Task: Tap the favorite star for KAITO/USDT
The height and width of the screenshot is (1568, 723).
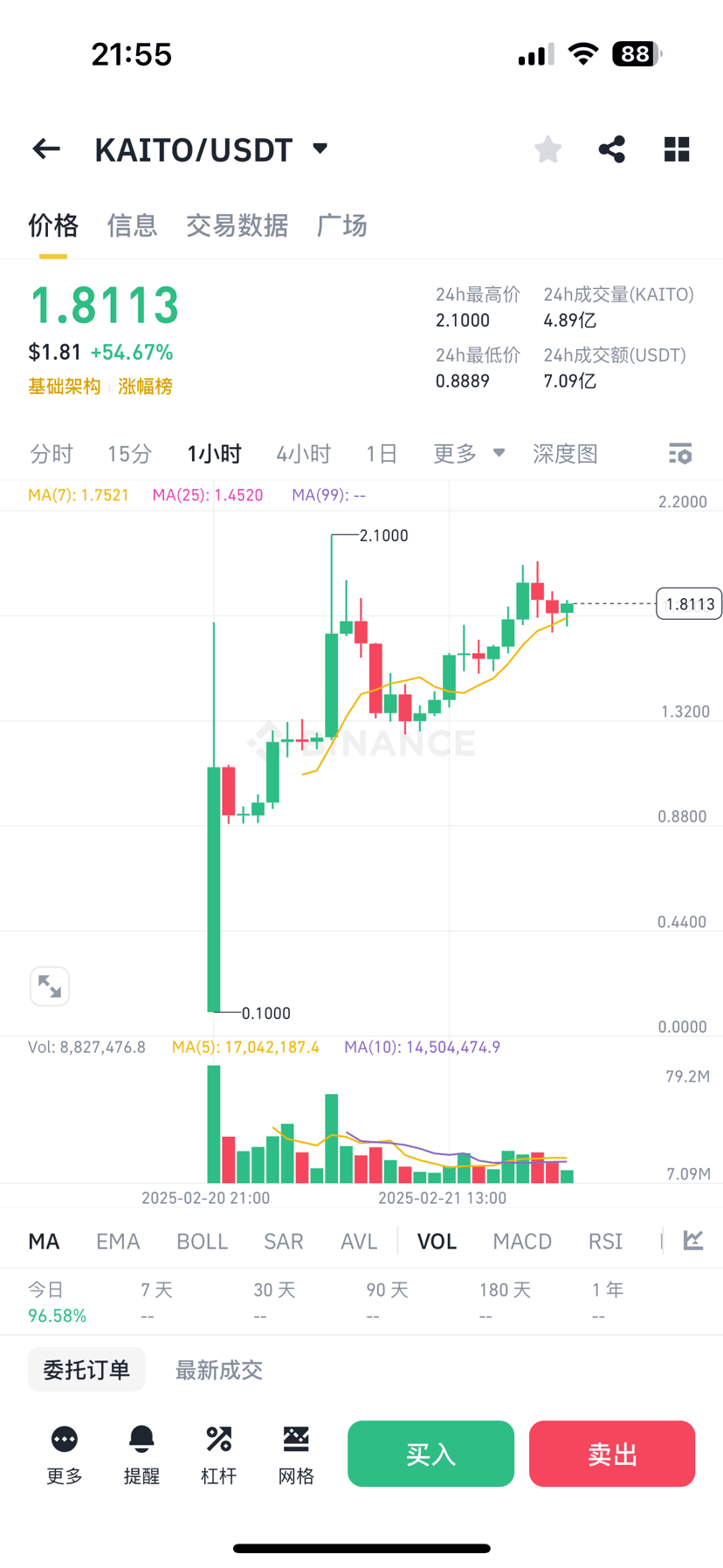Action: pyautogui.click(x=547, y=148)
